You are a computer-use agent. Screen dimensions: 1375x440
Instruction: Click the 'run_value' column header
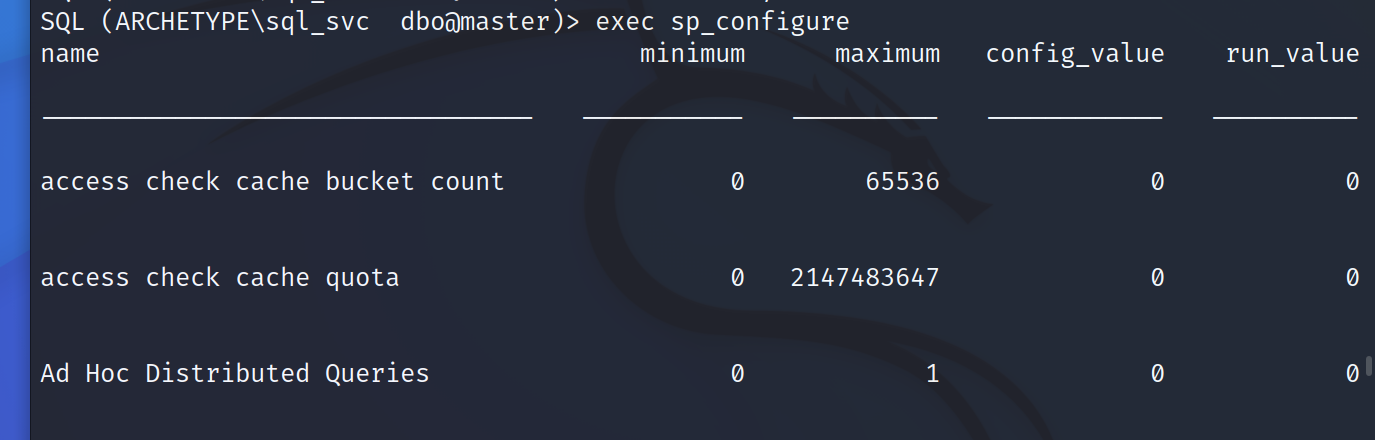pos(1292,54)
